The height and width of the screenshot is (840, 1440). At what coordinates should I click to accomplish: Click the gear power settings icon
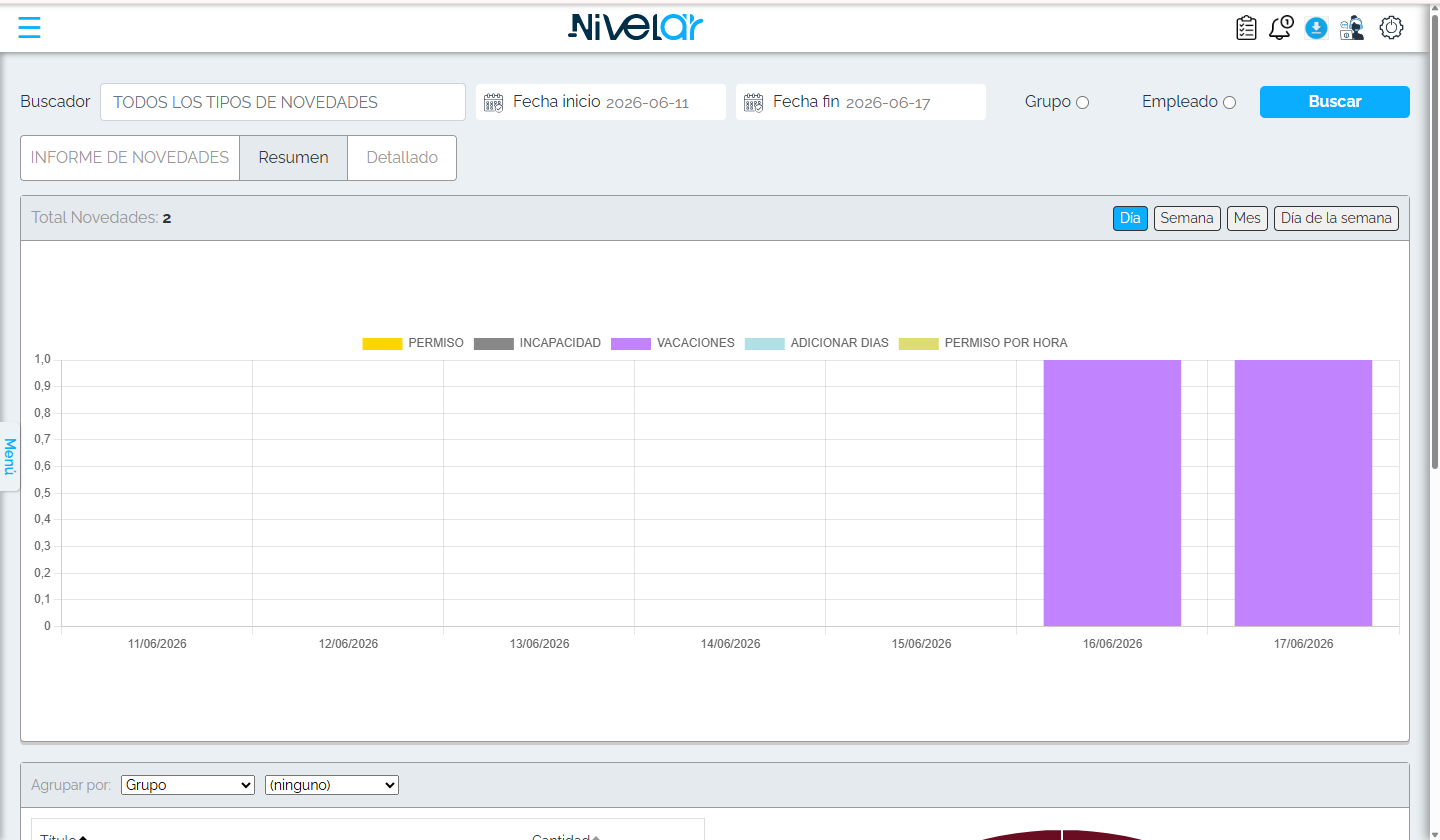pos(1391,28)
